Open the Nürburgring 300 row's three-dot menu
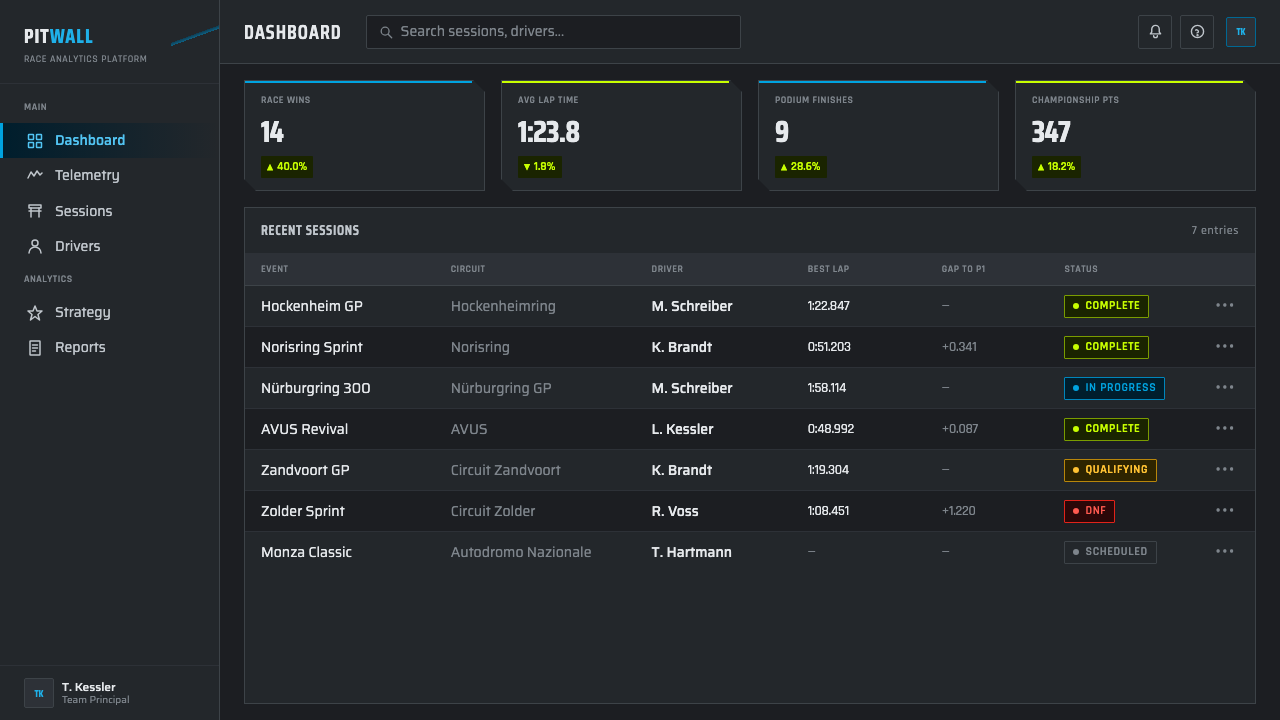This screenshot has width=1280, height=720. pos(1225,388)
